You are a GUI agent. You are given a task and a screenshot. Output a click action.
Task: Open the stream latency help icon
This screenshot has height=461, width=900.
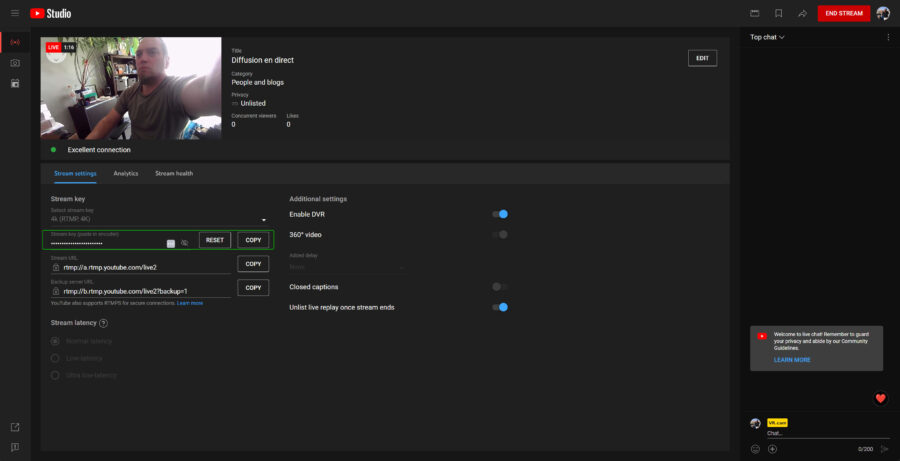[103, 323]
